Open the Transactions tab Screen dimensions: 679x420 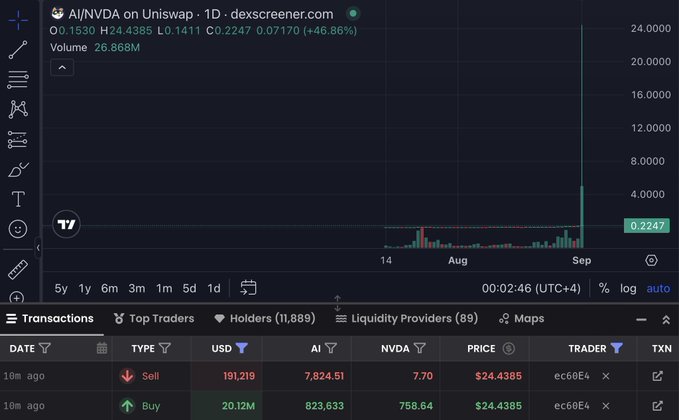tap(51, 319)
